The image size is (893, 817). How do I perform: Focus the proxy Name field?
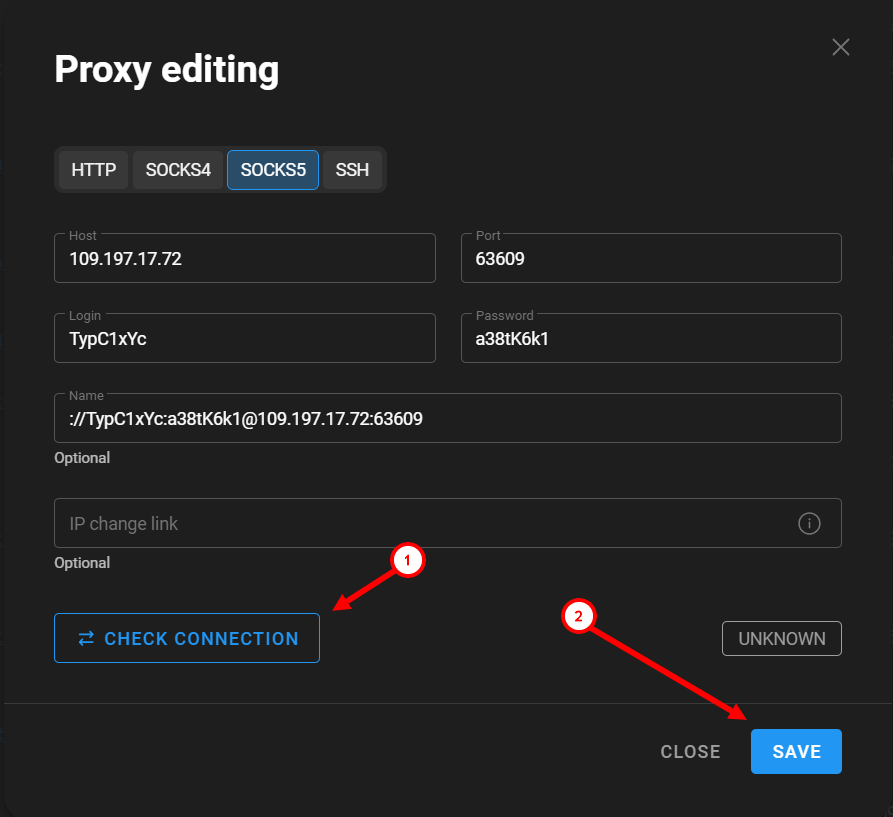coord(447,419)
